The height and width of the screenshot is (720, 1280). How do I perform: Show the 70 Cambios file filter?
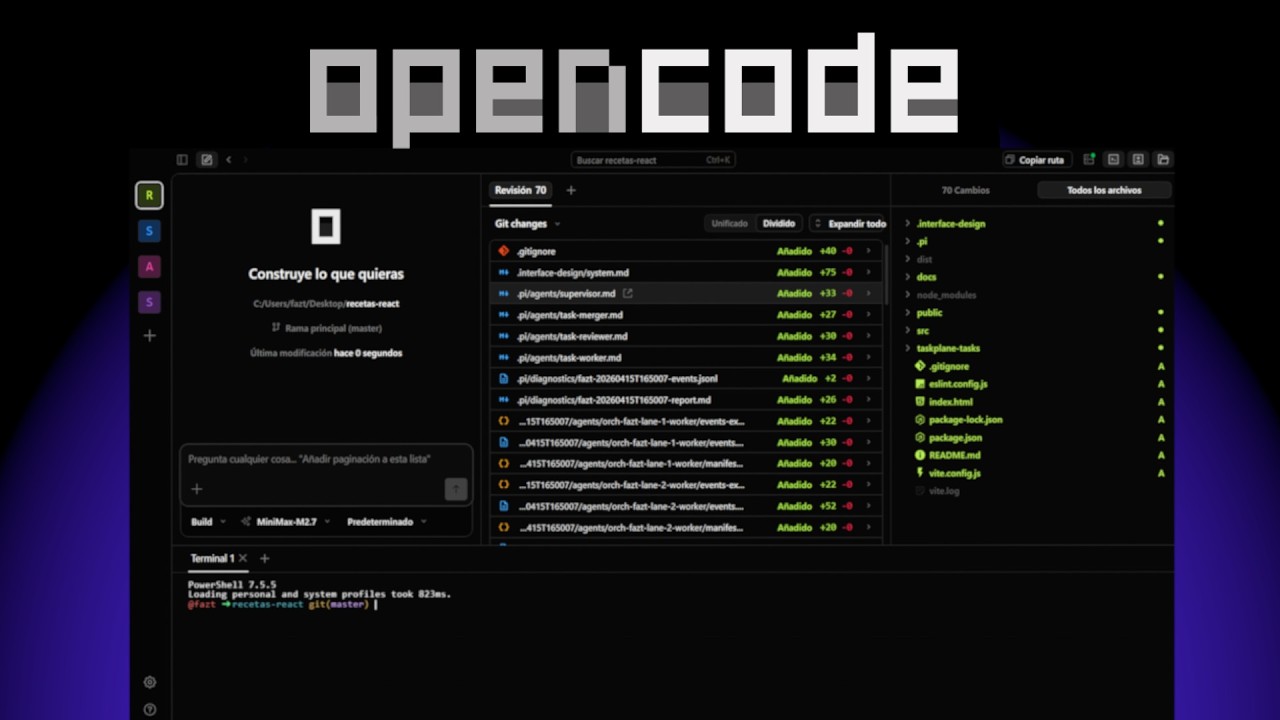tap(965, 190)
